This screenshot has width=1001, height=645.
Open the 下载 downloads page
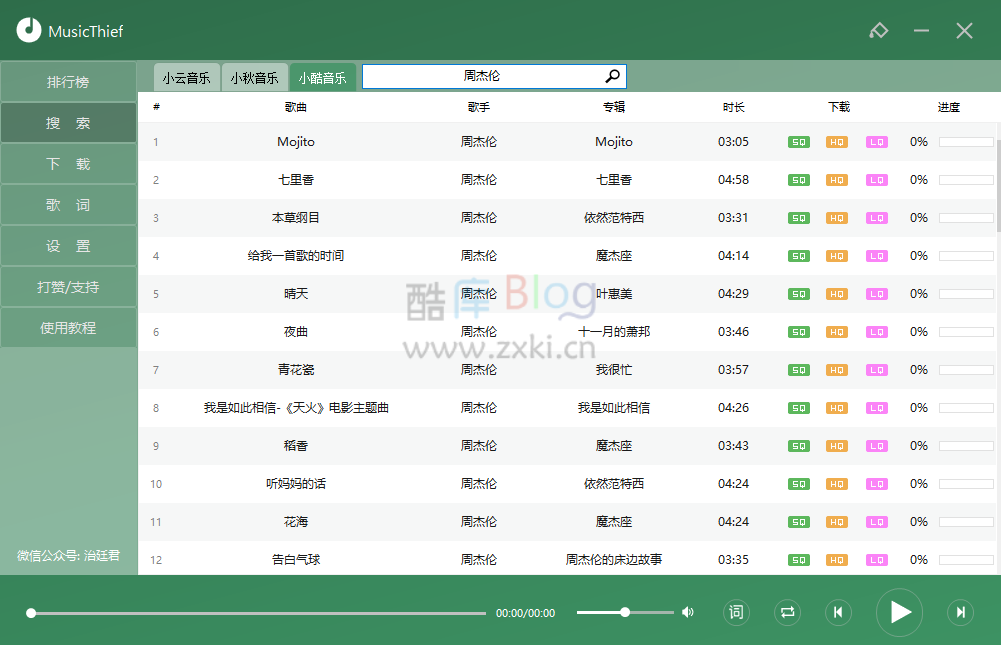[x=68, y=163]
